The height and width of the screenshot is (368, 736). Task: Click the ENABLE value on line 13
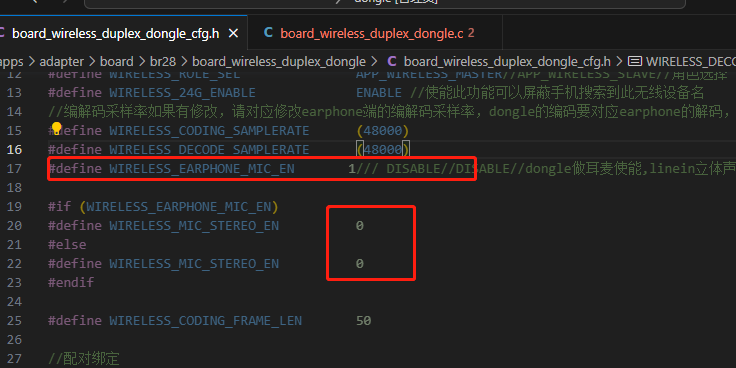[379, 92]
